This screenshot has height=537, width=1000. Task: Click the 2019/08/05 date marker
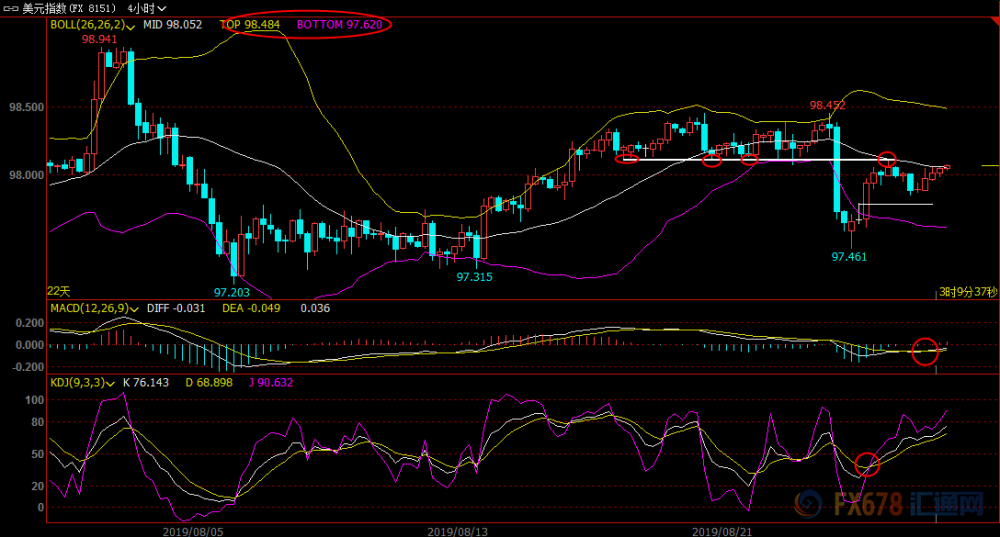pyautogui.click(x=193, y=531)
